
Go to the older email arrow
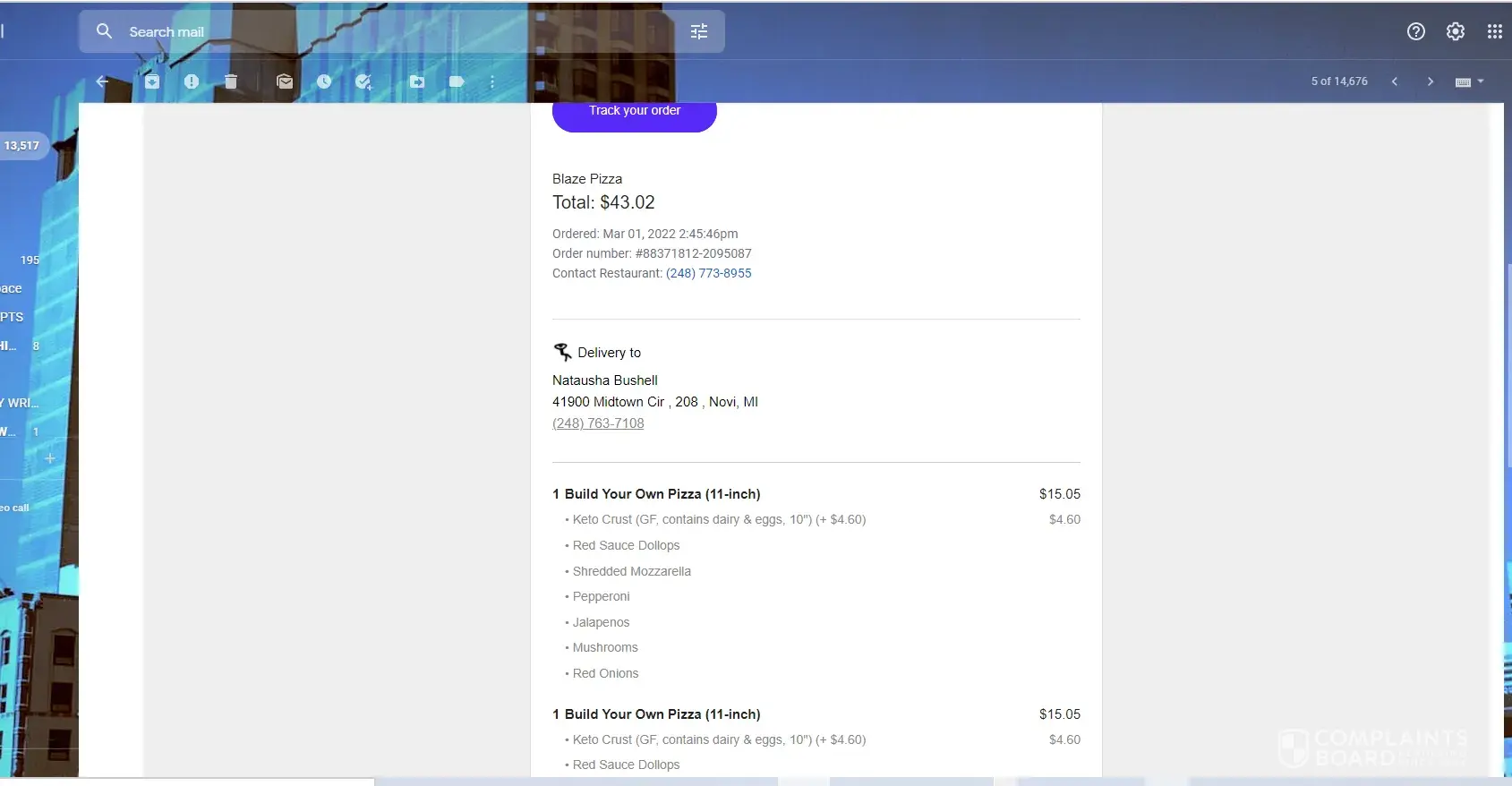[x=1431, y=81]
